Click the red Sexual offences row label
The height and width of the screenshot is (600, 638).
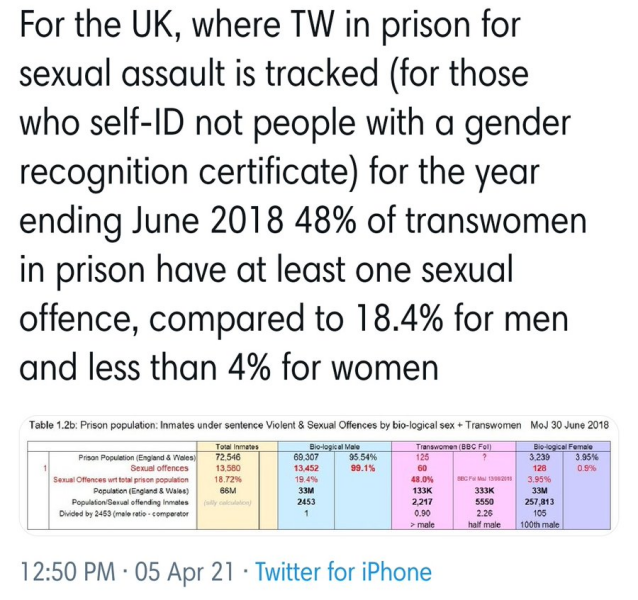(158, 467)
